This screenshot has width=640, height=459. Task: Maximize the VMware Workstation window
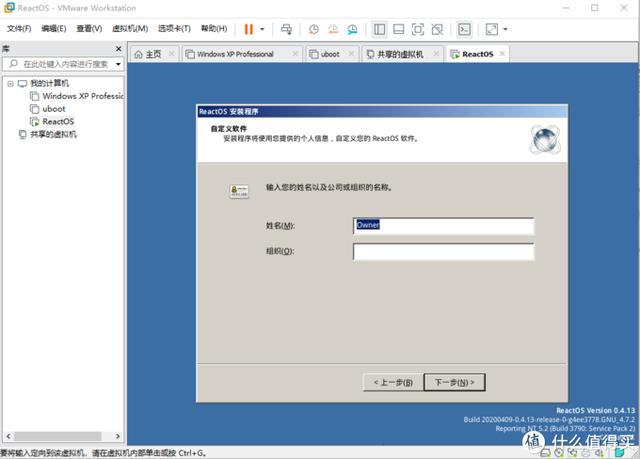pos(595,8)
